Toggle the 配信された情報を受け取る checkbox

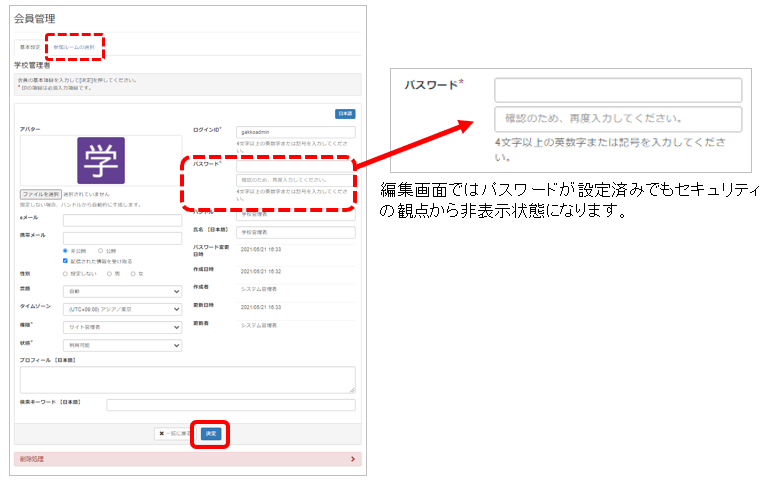click(x=66, y=260)
